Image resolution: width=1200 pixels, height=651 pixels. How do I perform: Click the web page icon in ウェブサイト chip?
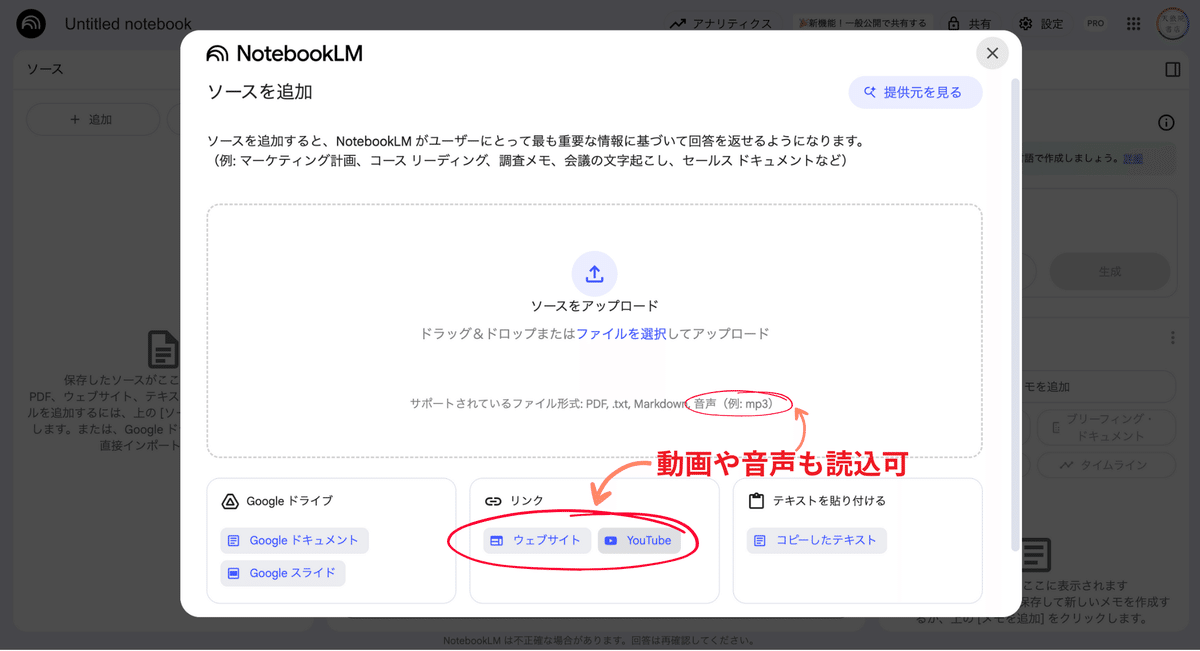tap(497, 540)
